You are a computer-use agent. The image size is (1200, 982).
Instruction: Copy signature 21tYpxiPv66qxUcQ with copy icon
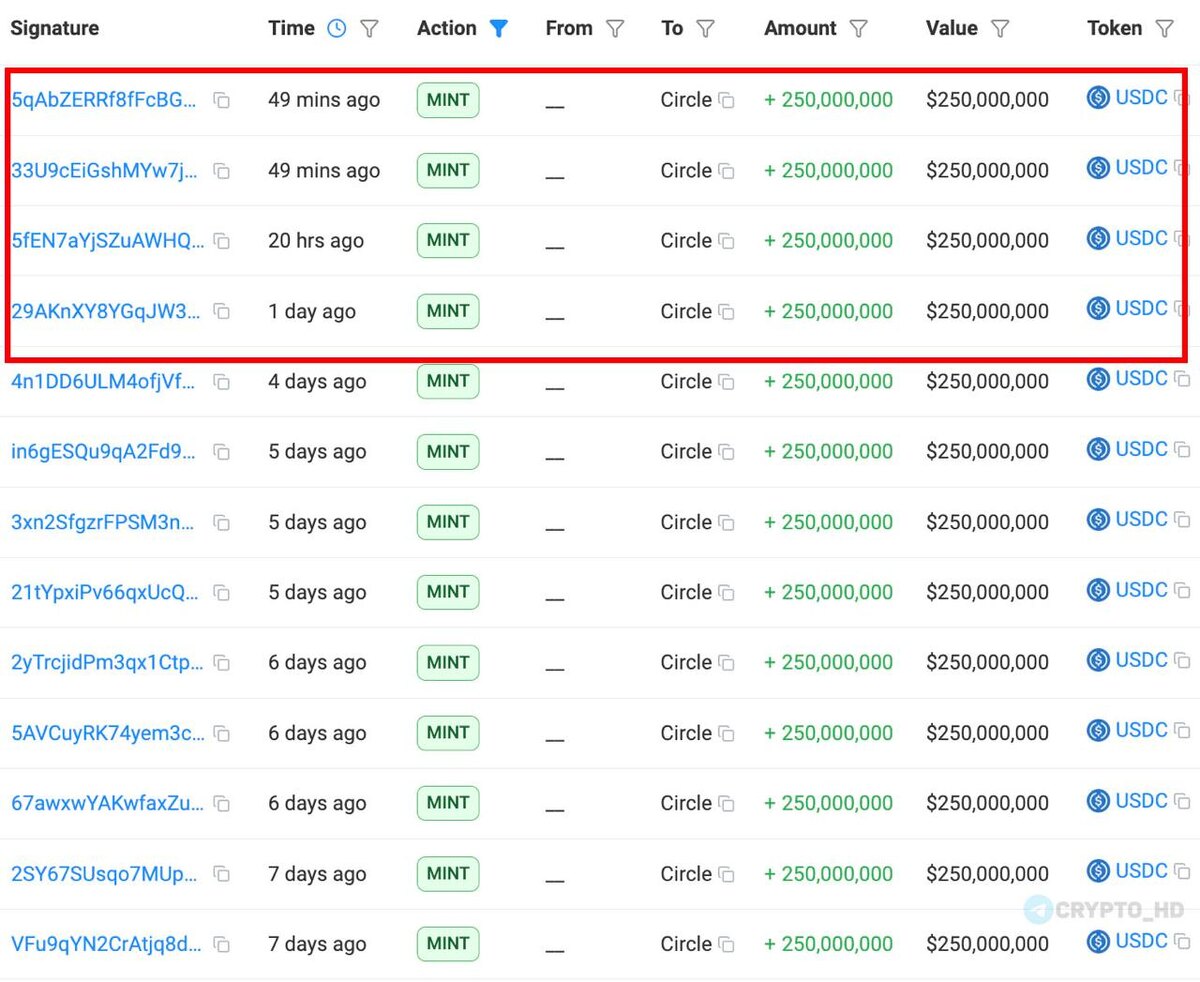222,593
